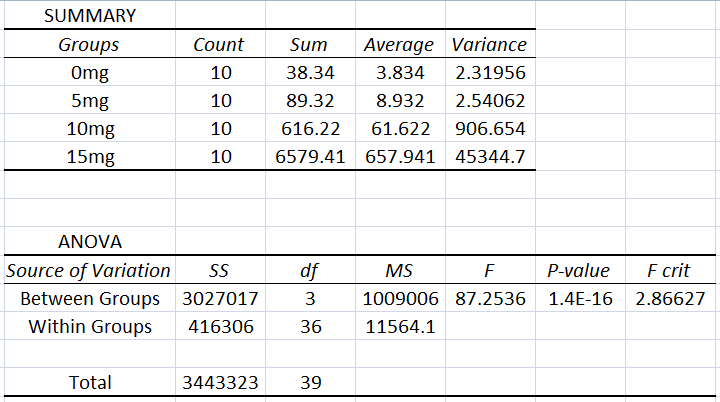Click the F crit value 2.86627
This screenshot has height=402, width=720.
click(670, 299)
